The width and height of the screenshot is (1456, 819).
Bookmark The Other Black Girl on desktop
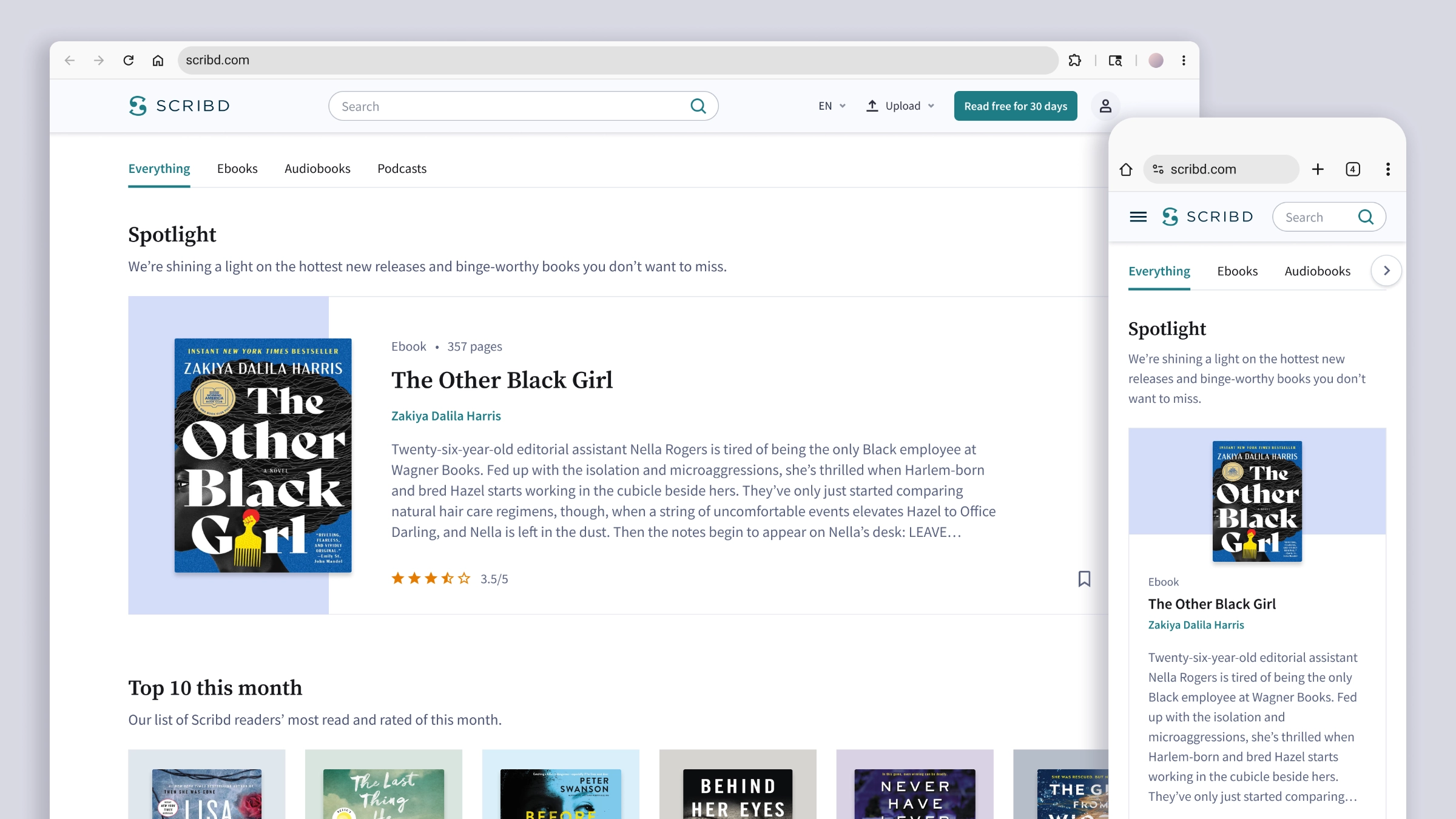[x=1084, y=579]
